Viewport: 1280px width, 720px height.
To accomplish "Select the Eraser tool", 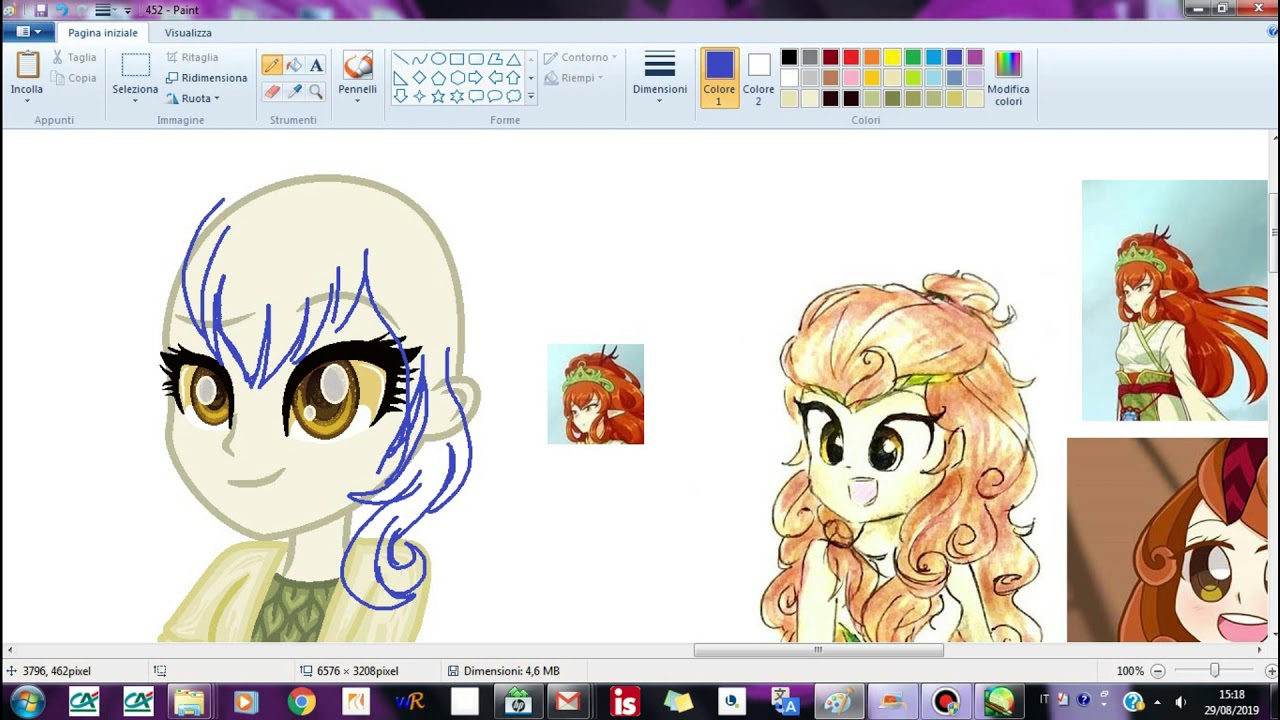I will click(x=272, y=91).
